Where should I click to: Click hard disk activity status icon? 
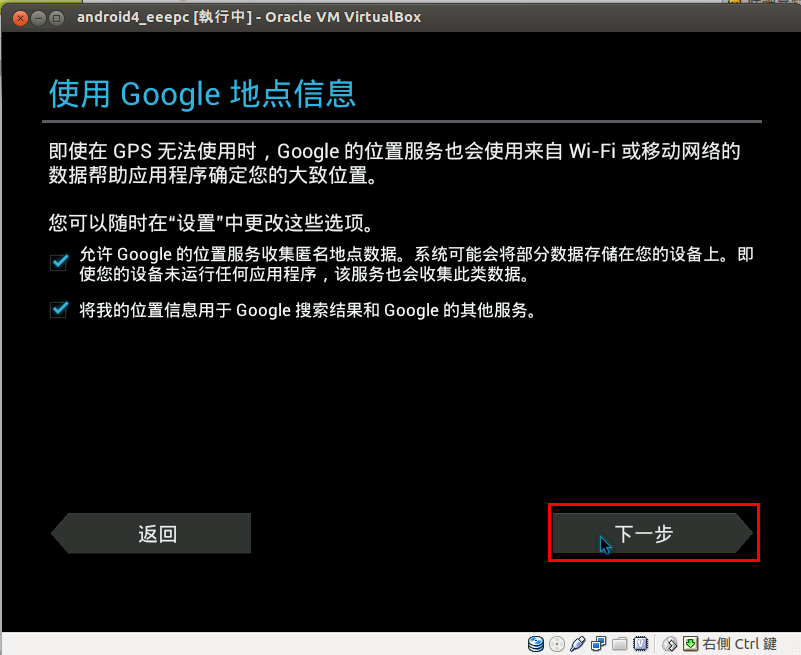(536, 644)
